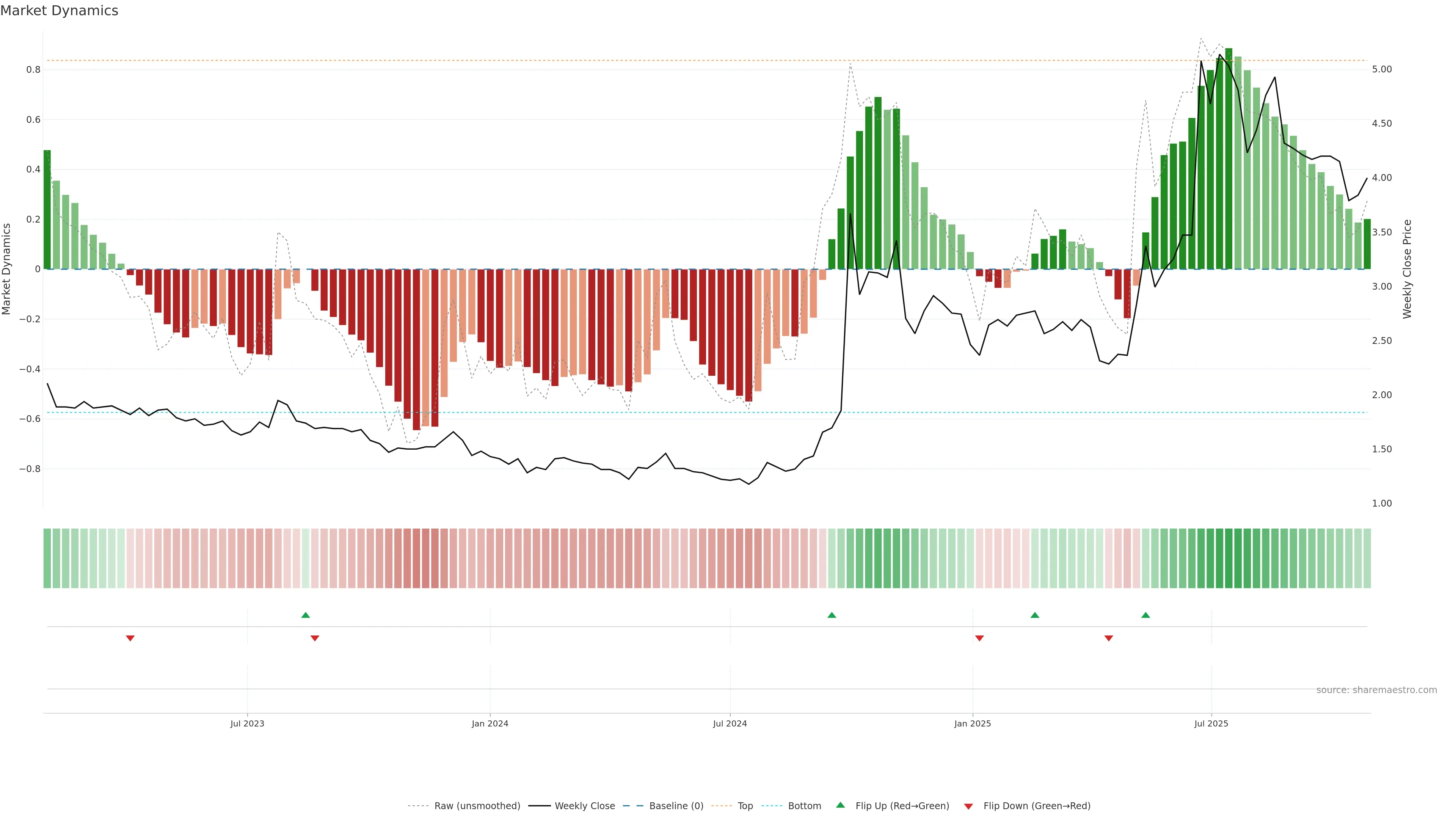This screenshot has height=819, width=1456.
Task: Click the Market Dynamics chart title
Action: (60, 11)
